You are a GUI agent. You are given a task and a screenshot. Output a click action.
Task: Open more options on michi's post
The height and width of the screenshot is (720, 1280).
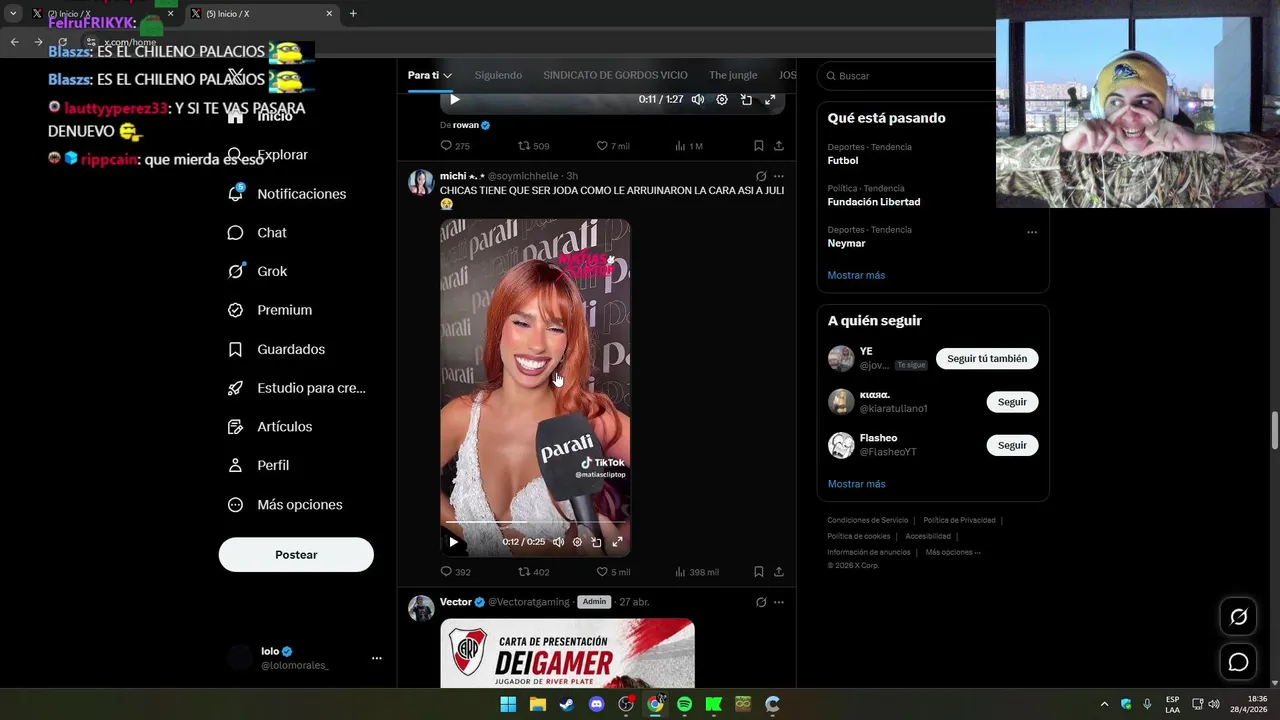coord(779,176)
